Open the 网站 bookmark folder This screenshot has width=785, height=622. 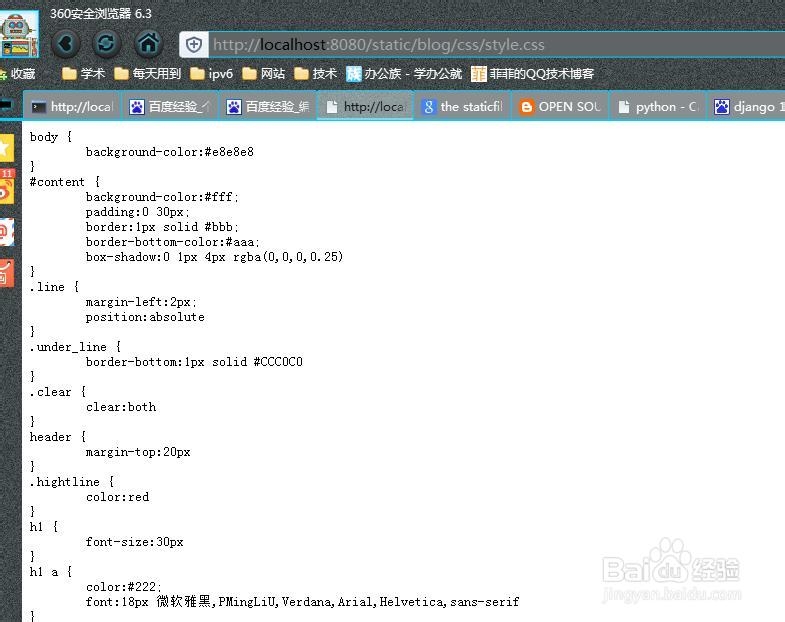point(264,74)
